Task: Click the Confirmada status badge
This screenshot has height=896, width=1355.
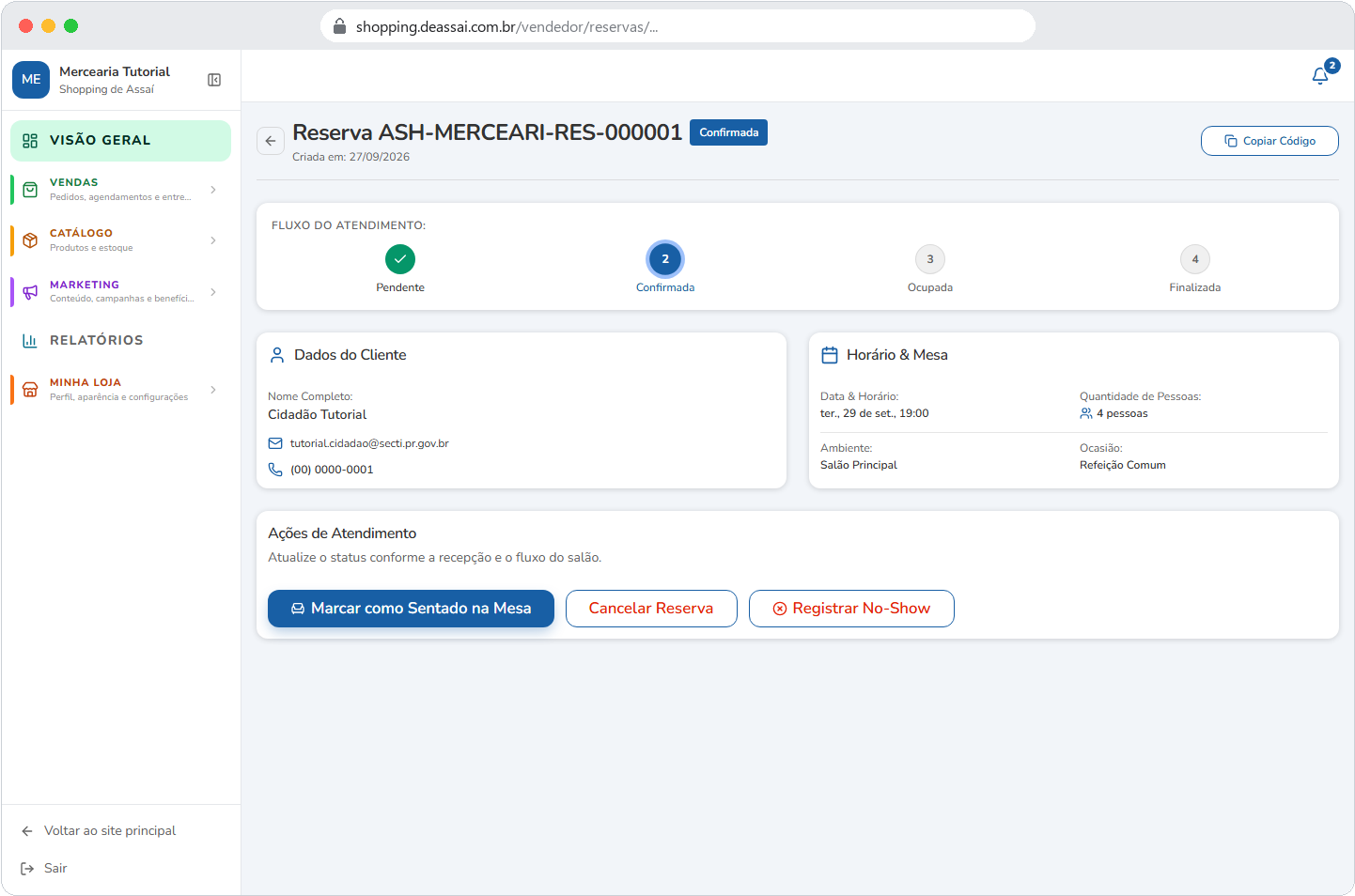Action: [x=728, y=132]
